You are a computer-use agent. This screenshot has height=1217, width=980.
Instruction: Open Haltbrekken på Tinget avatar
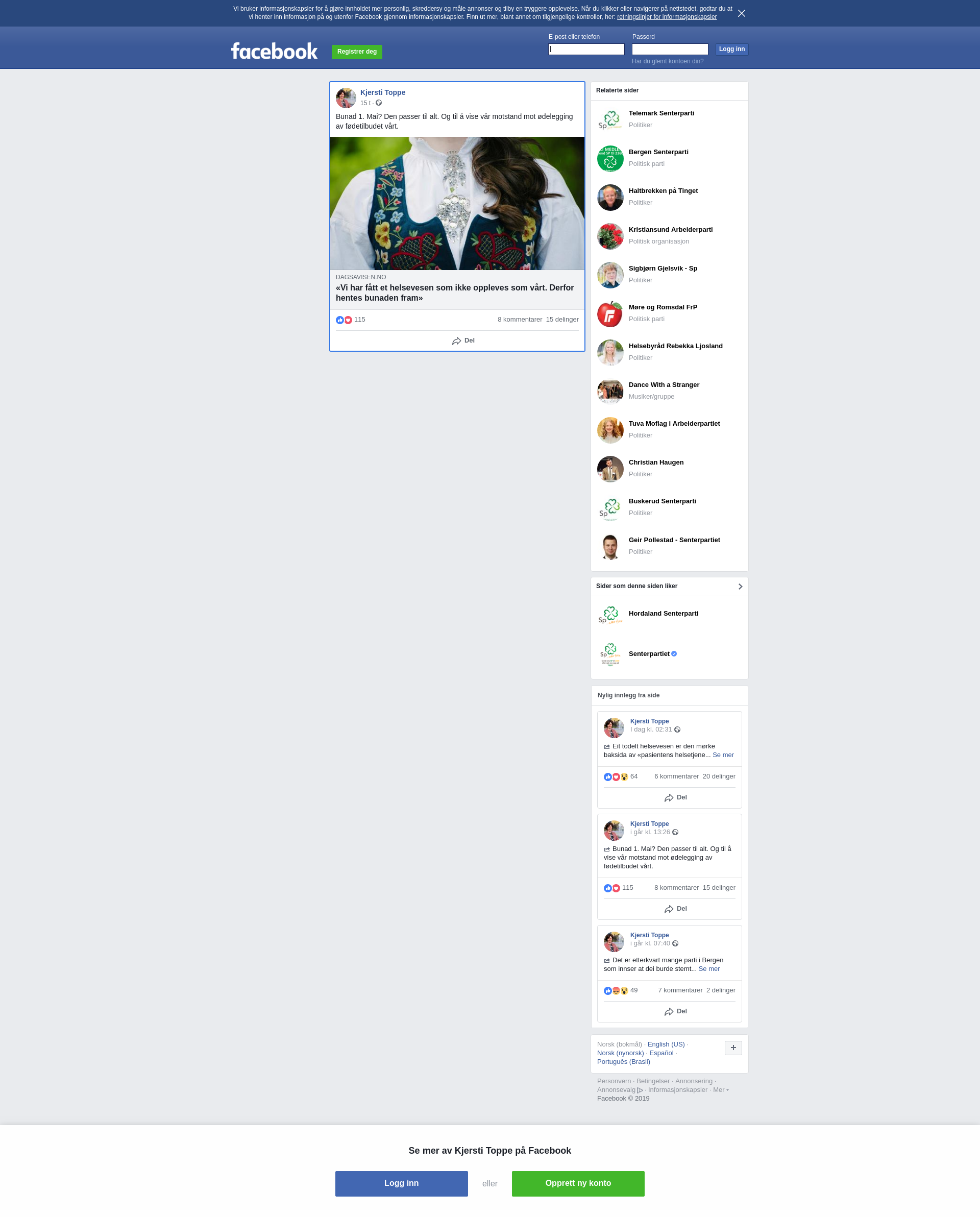click(610, 198)
